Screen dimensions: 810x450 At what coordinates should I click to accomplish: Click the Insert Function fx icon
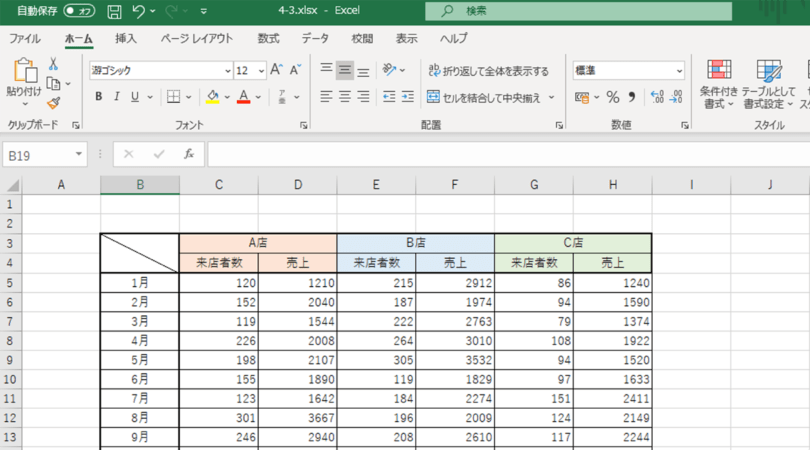point(188,155)
